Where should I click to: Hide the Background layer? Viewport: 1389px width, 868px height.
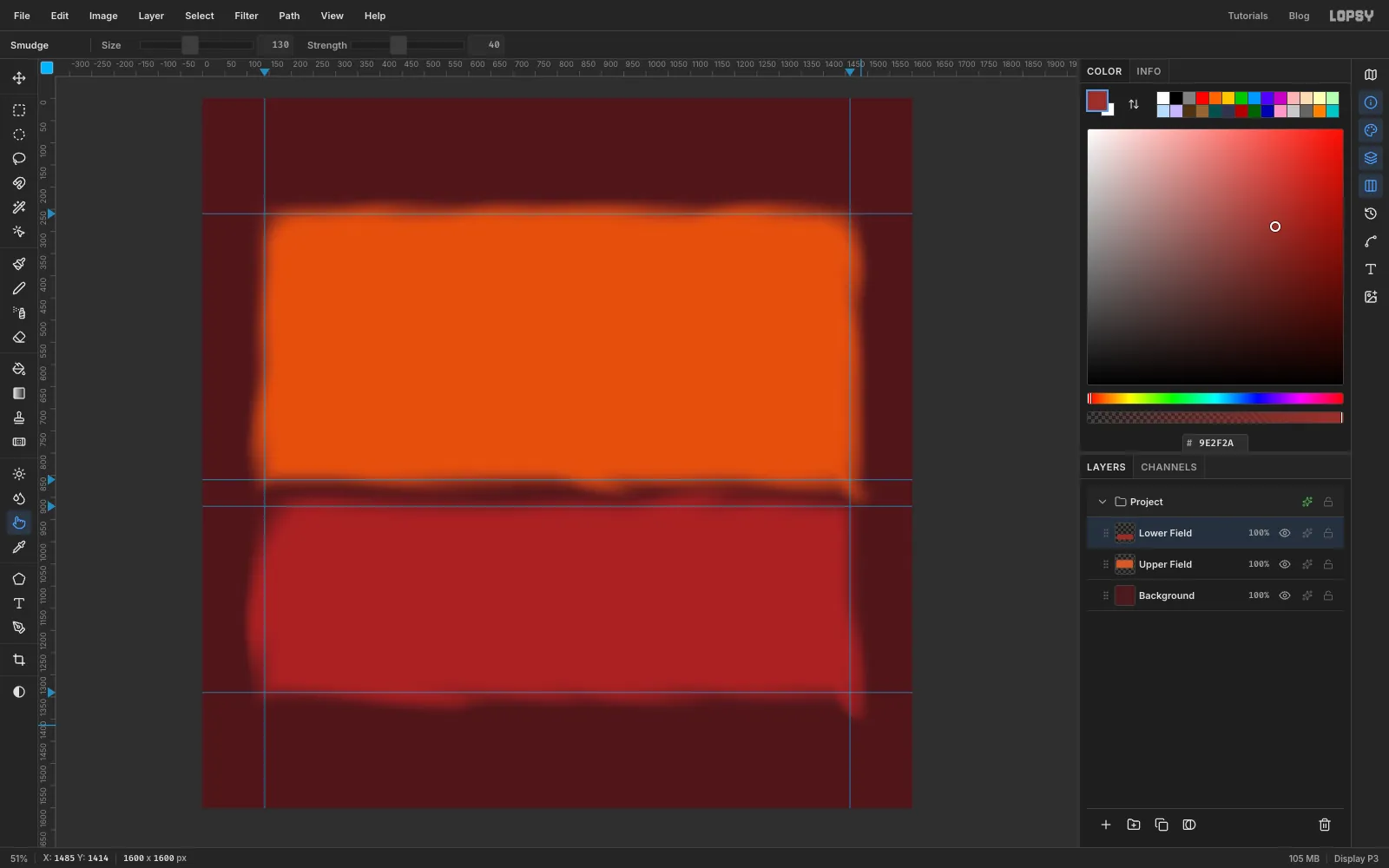tap(1285, 595)
